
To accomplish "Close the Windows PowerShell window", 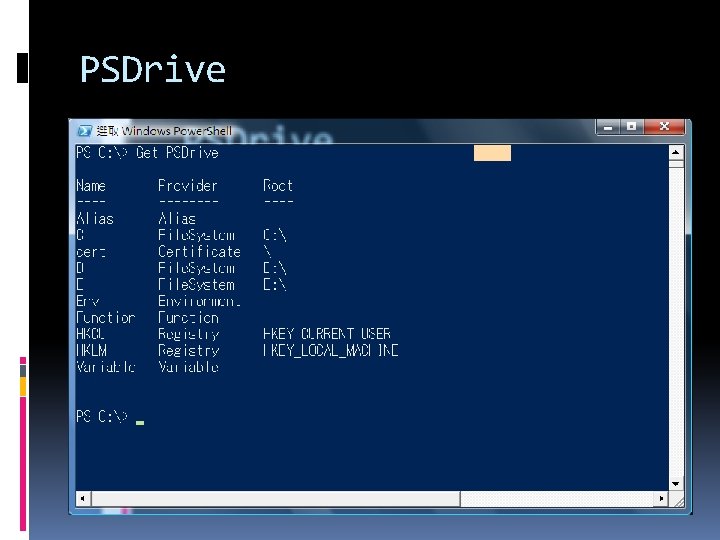I will pos(664,127).
